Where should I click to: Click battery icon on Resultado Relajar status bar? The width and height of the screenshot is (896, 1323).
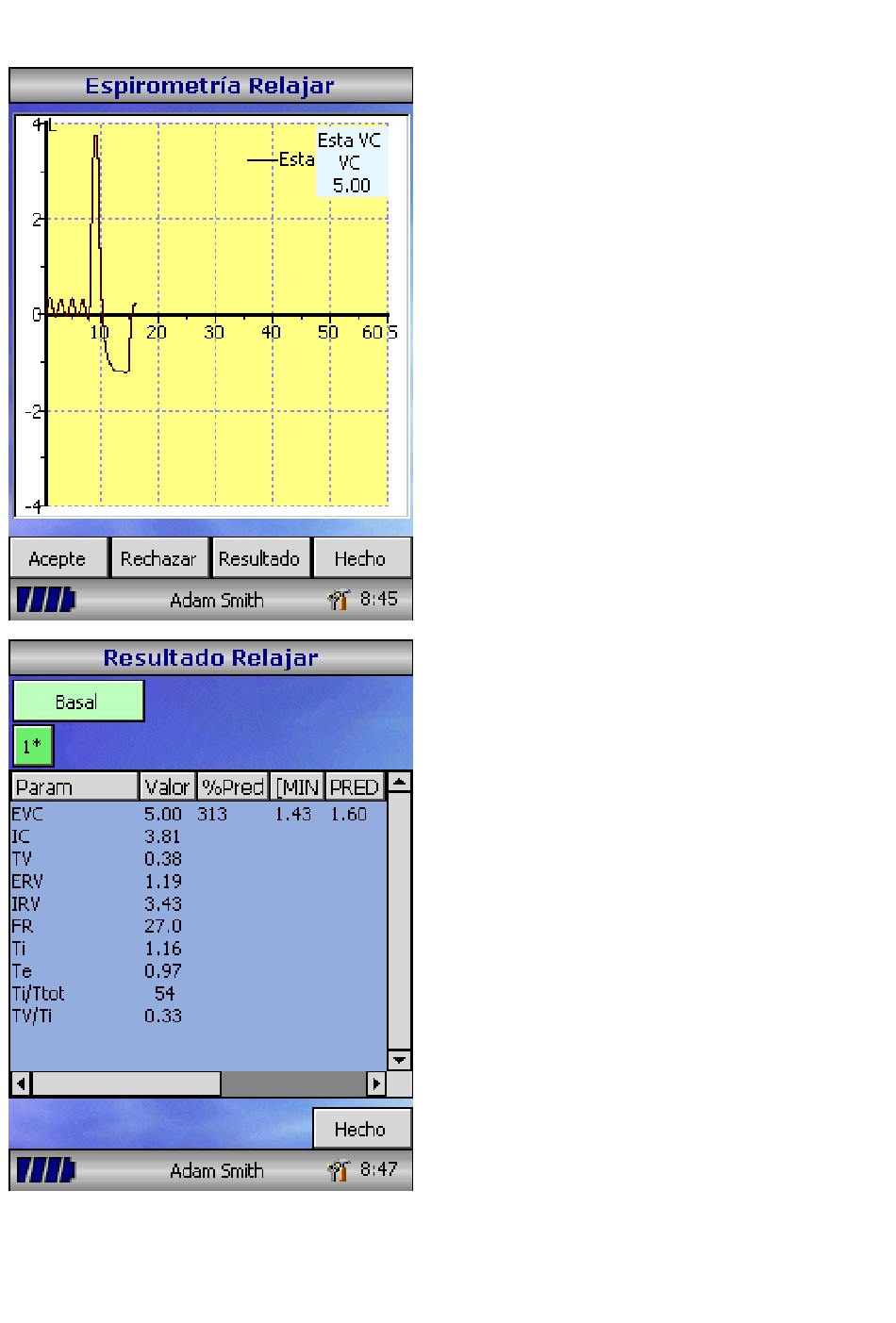(x=45, y=1170)
